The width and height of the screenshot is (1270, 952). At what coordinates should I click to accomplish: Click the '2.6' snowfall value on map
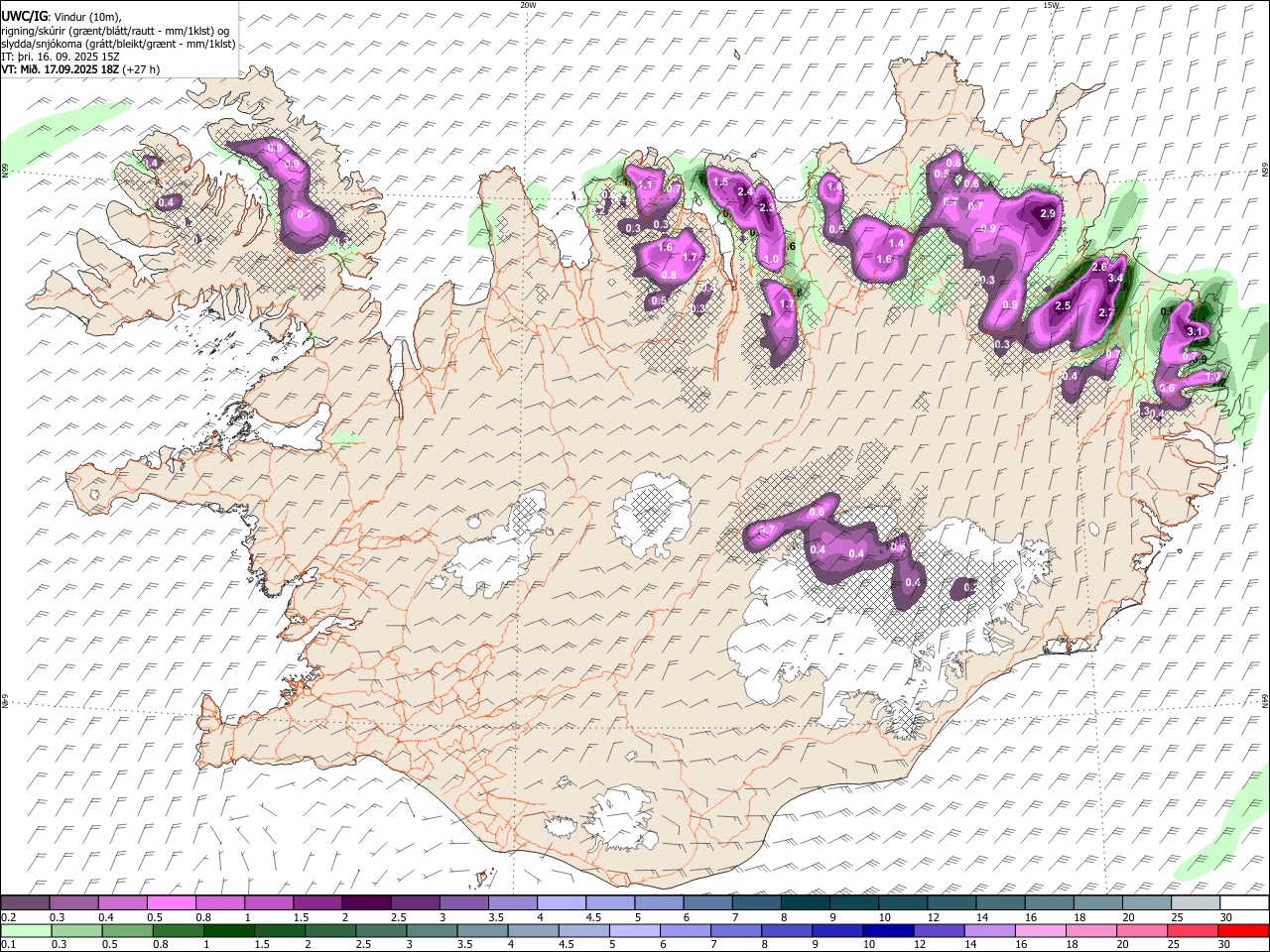(1099, 267)
